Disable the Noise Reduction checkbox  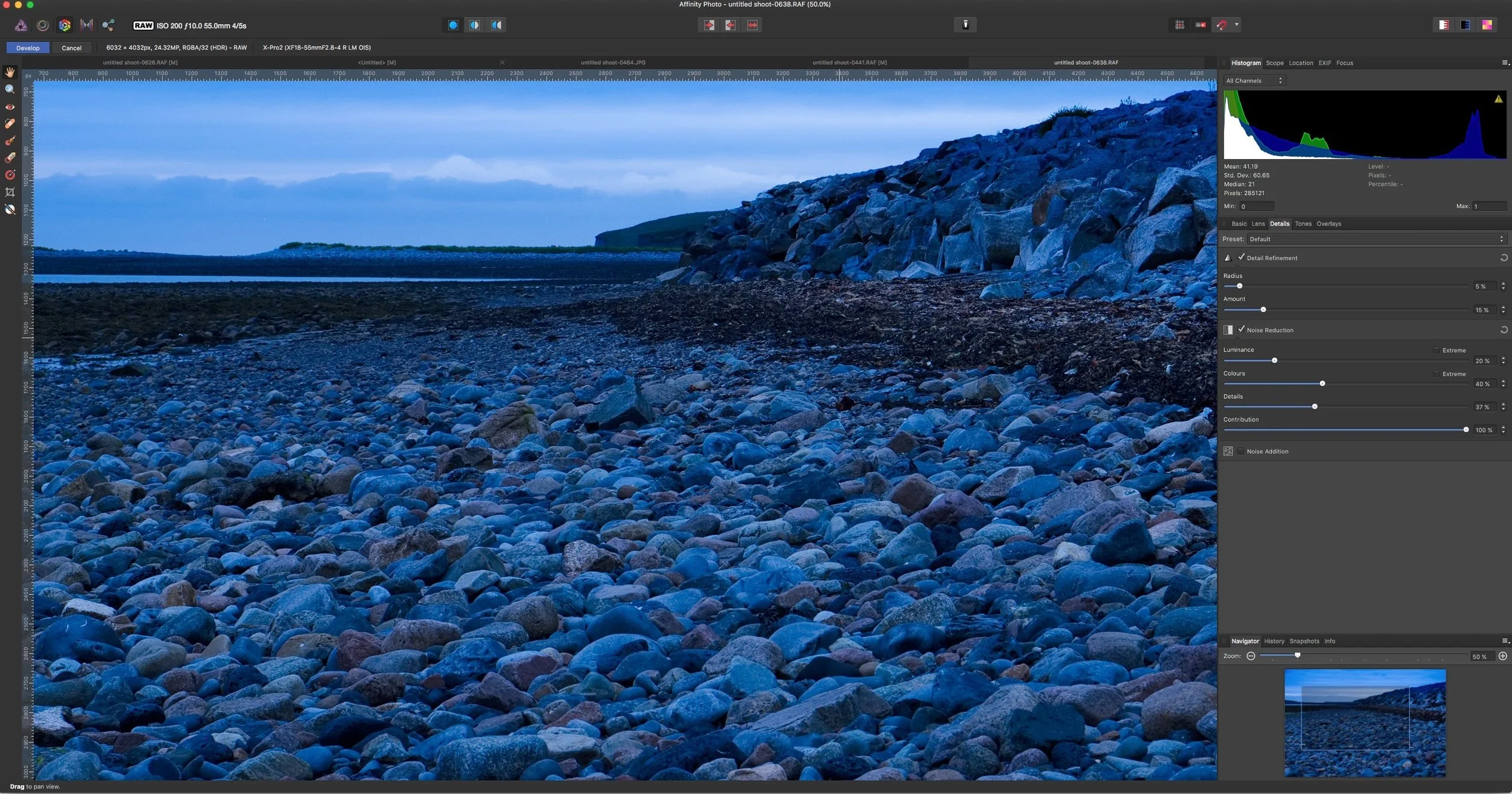tap(1241, 330)
